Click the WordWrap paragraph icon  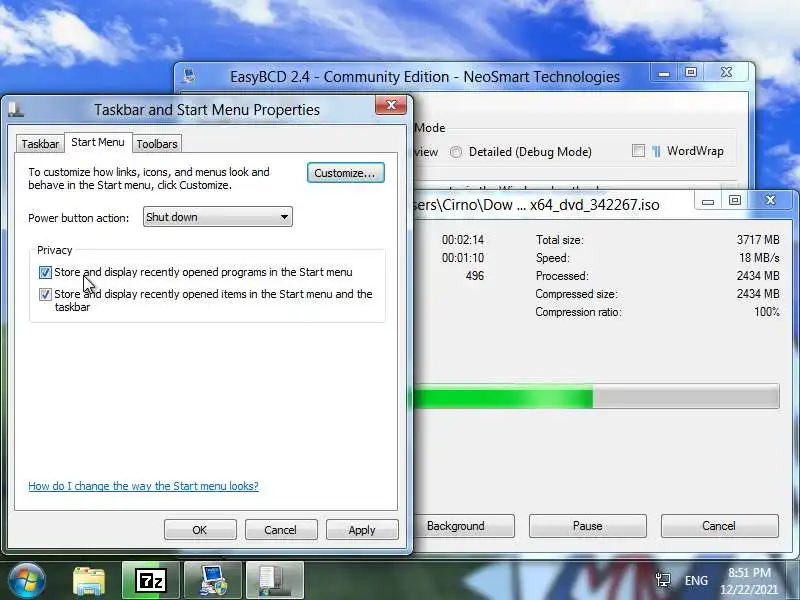pyautogui.click(x=656, y=151)
